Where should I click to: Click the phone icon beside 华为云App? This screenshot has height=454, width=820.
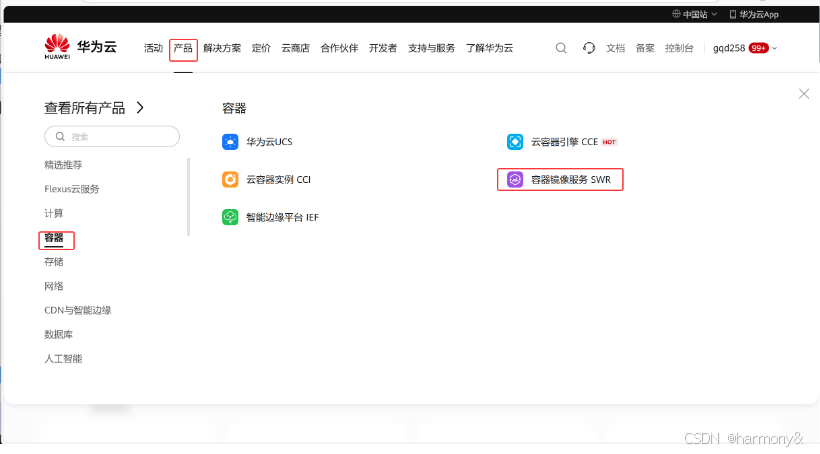733,14
